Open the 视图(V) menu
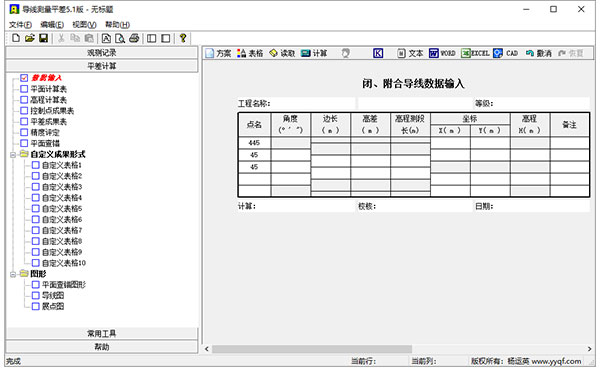Screen dimensions: 600x371 tap(84, 25)
